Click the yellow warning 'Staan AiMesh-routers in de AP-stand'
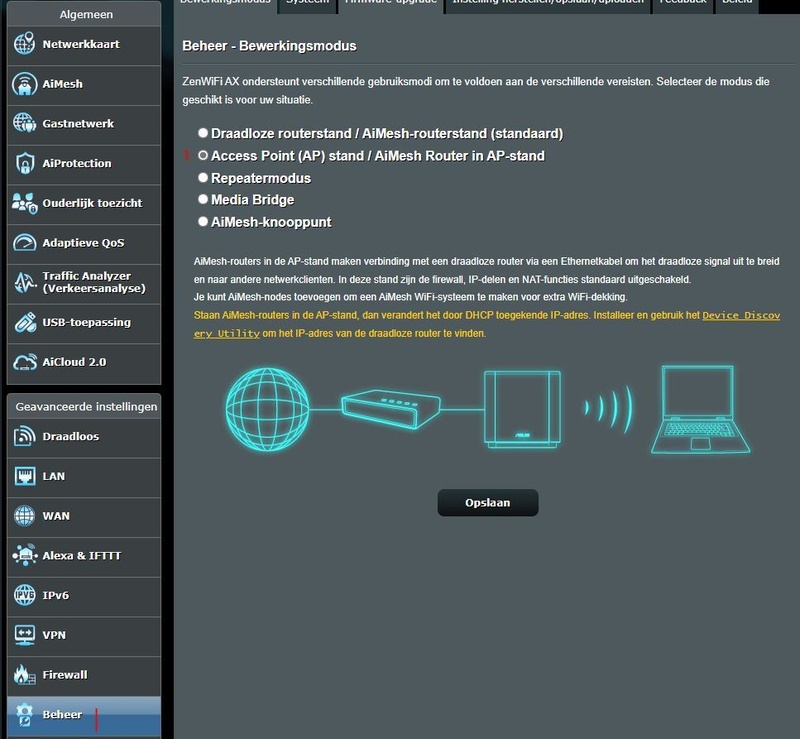Image resolution: width=800 pixels, height=739 pixels. pos(487,324)
